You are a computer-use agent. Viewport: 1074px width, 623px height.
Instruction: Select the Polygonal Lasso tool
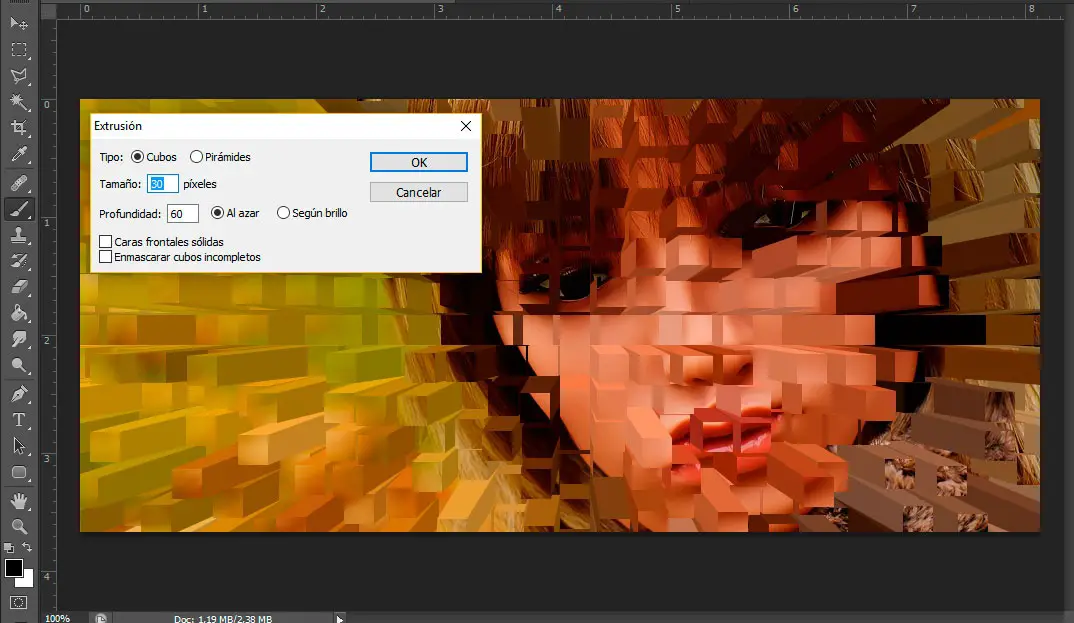pyautogui.click(x=19, y=76)
